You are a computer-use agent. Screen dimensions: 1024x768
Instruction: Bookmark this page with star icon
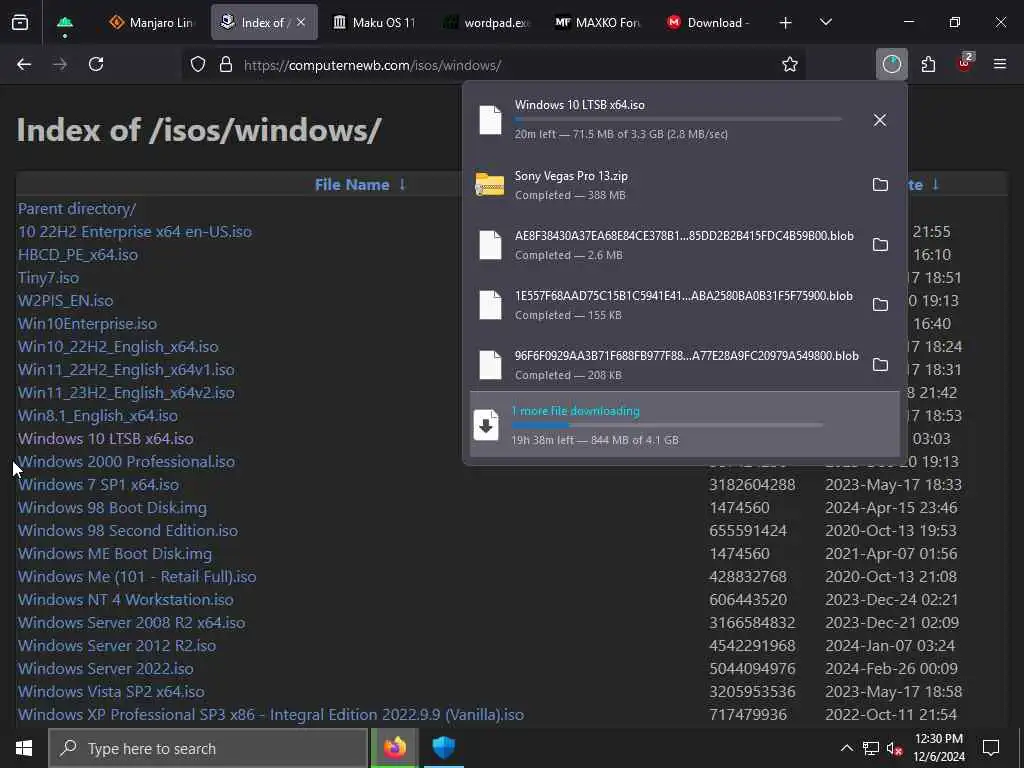pyautogui.click(x=790, y=65)
